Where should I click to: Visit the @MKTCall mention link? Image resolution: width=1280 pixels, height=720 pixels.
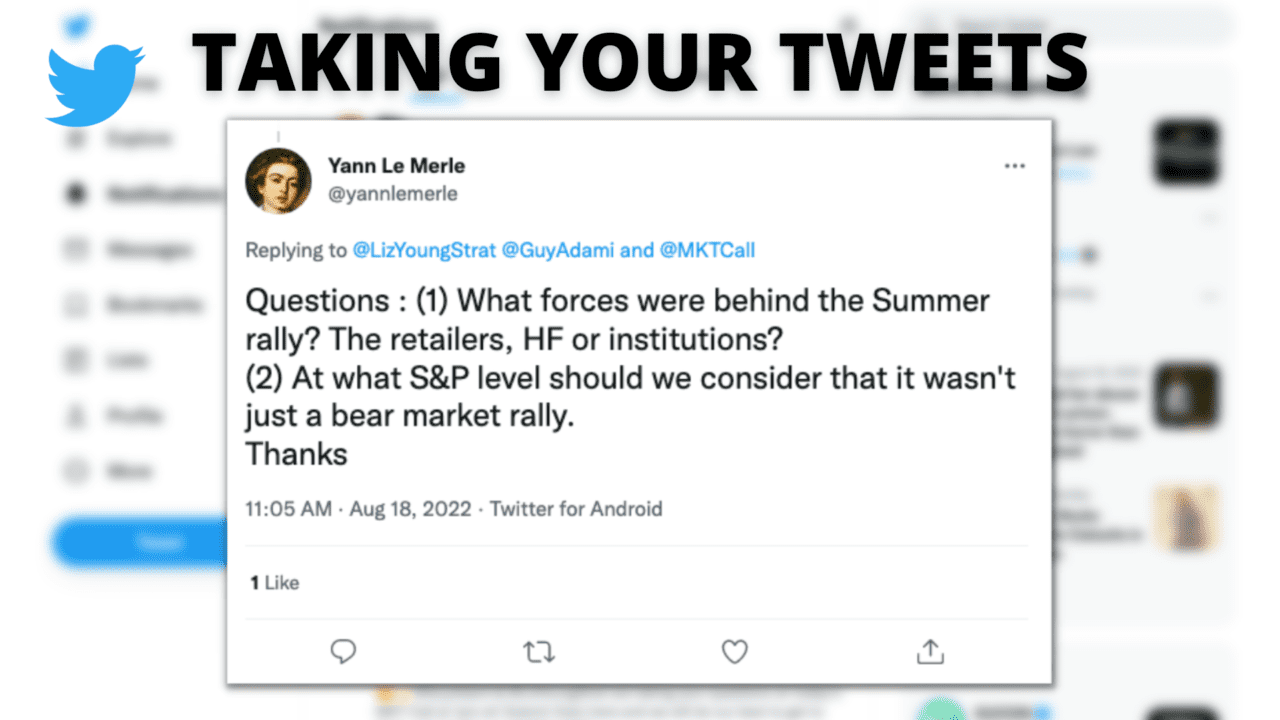pos(707,250)
